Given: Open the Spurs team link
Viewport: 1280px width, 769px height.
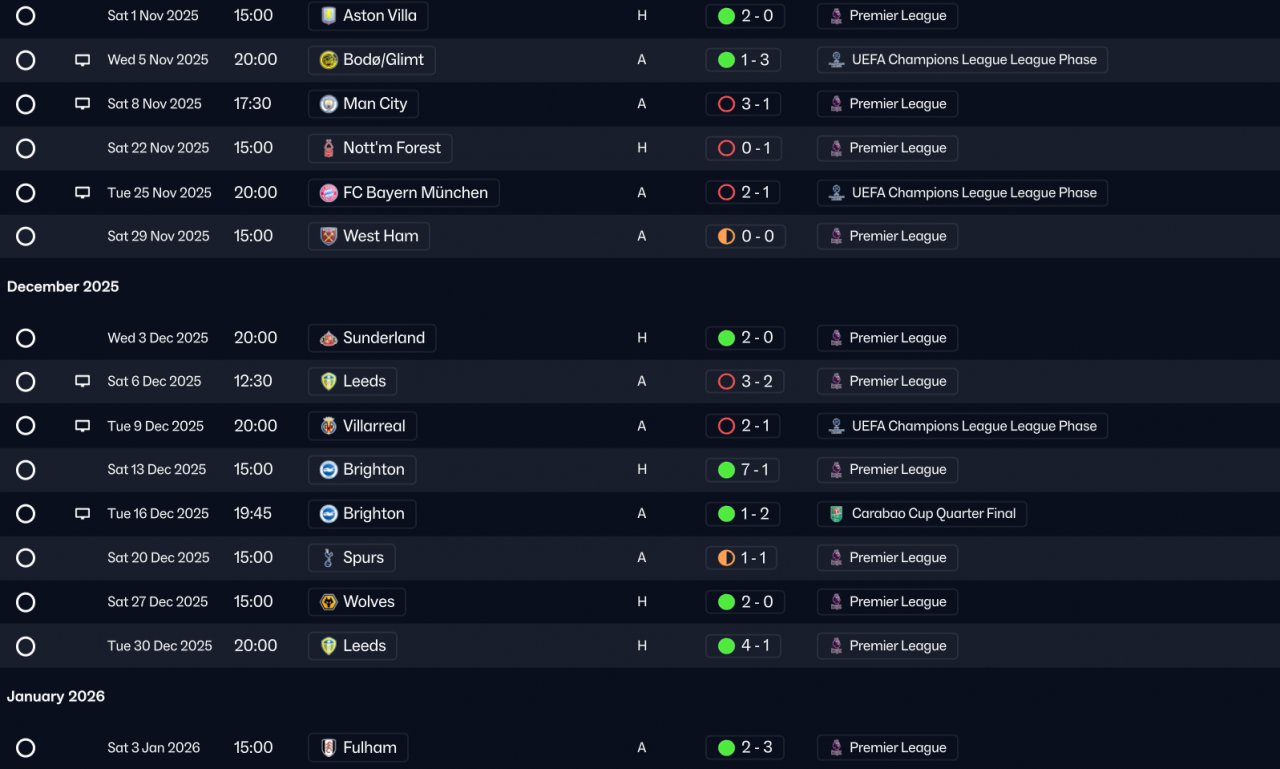Looking at the screenshot, I should click(x=352, y=558).
